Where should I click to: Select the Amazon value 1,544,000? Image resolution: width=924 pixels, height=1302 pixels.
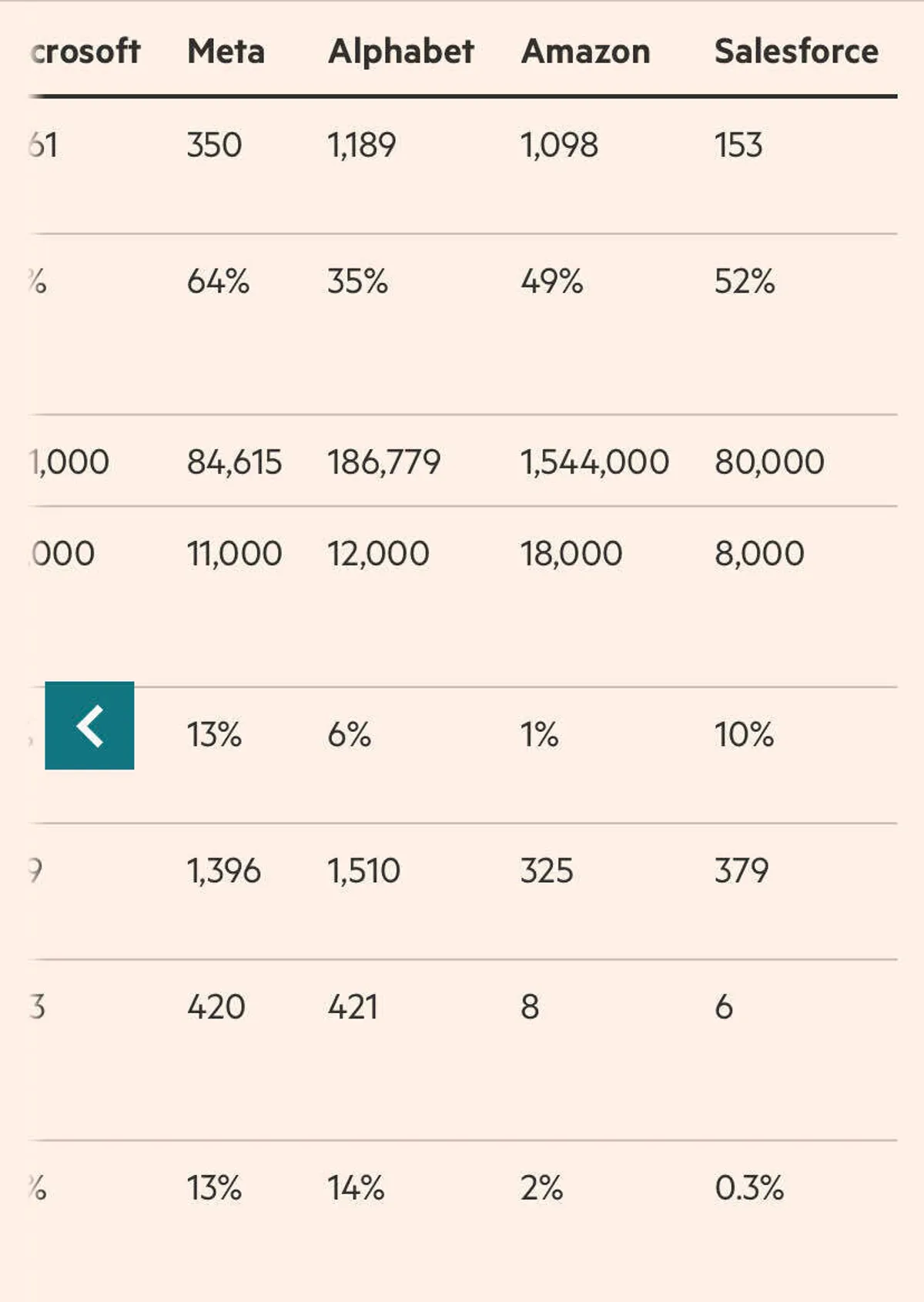click(594, 462)
